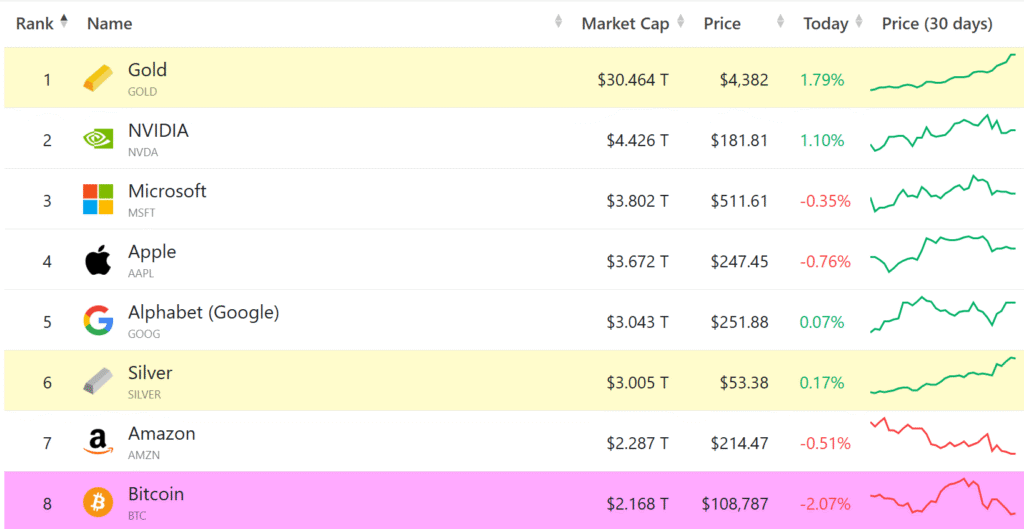This screenshot has height=529, width=1024.
Task: Click the Apple logo icon
Action: coord(98,261)
